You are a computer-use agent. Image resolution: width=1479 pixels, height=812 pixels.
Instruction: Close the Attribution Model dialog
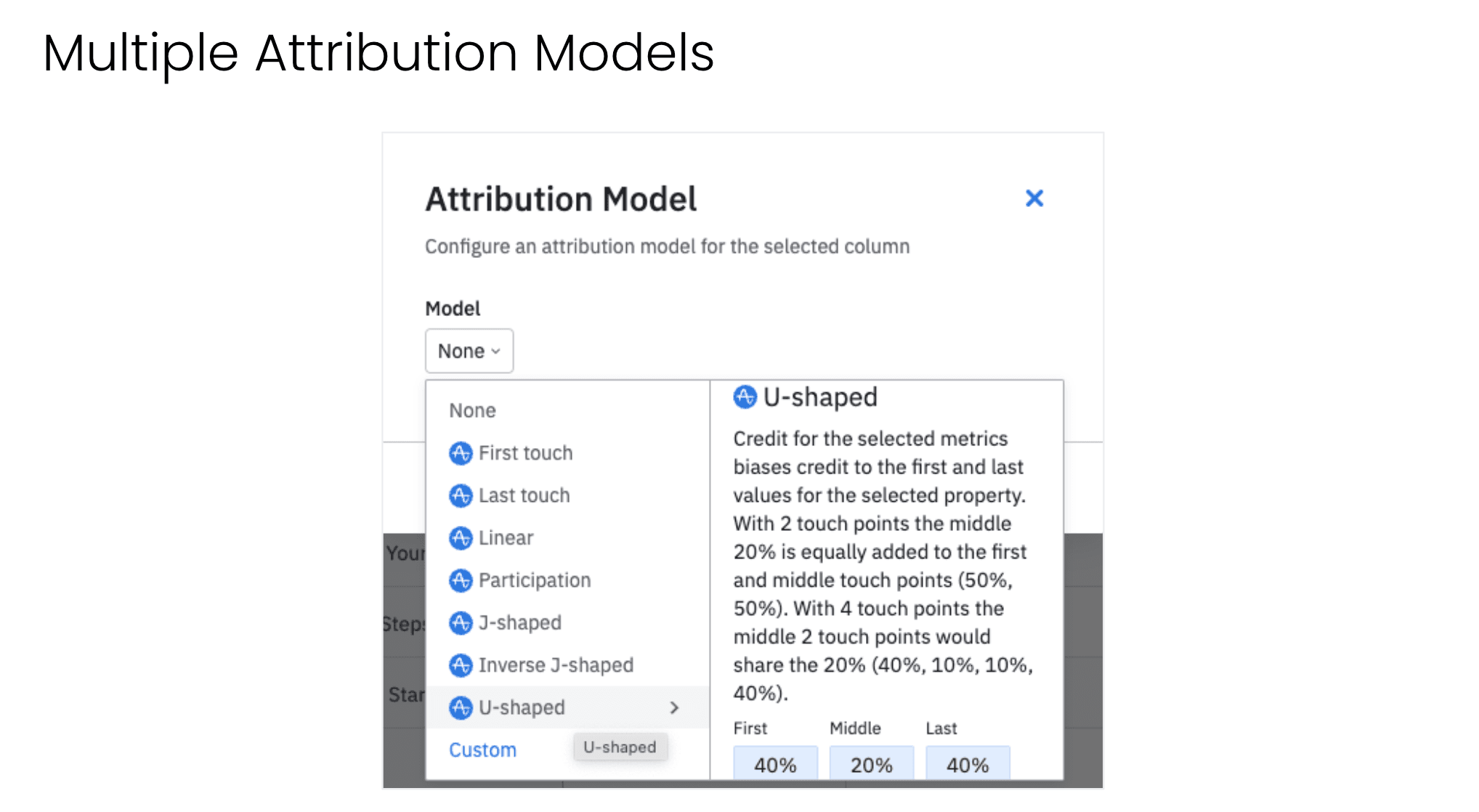pos(1034,198)
